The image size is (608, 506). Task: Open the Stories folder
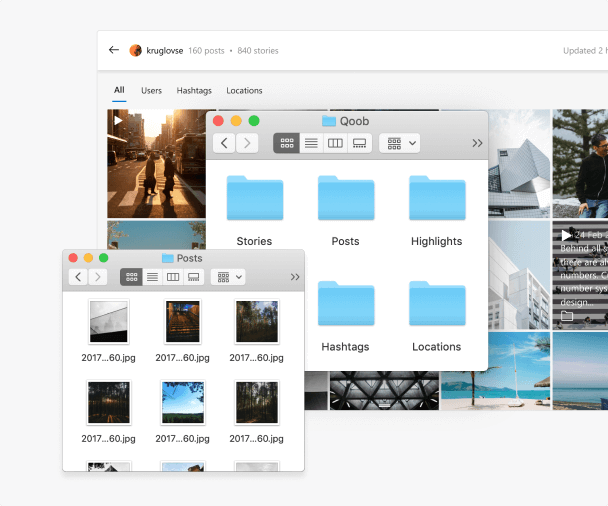pyautogui.click(x=255, y=211)
